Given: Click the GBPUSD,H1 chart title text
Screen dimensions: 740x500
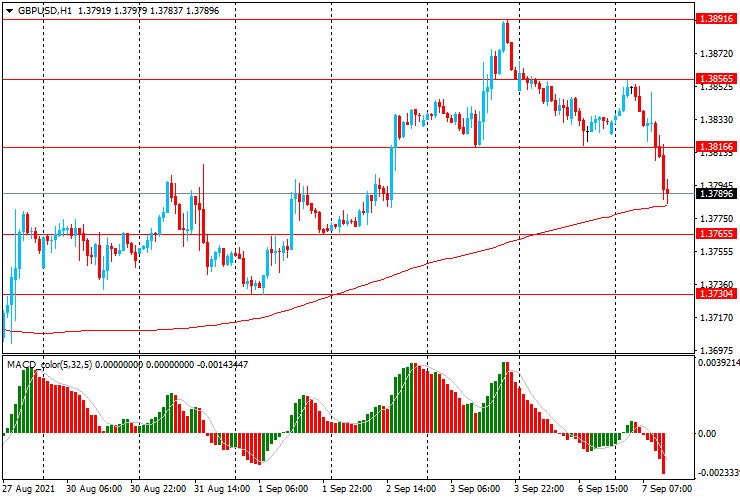Looking at the screenshot, I should pyautogui.click(x=45, y=10).
